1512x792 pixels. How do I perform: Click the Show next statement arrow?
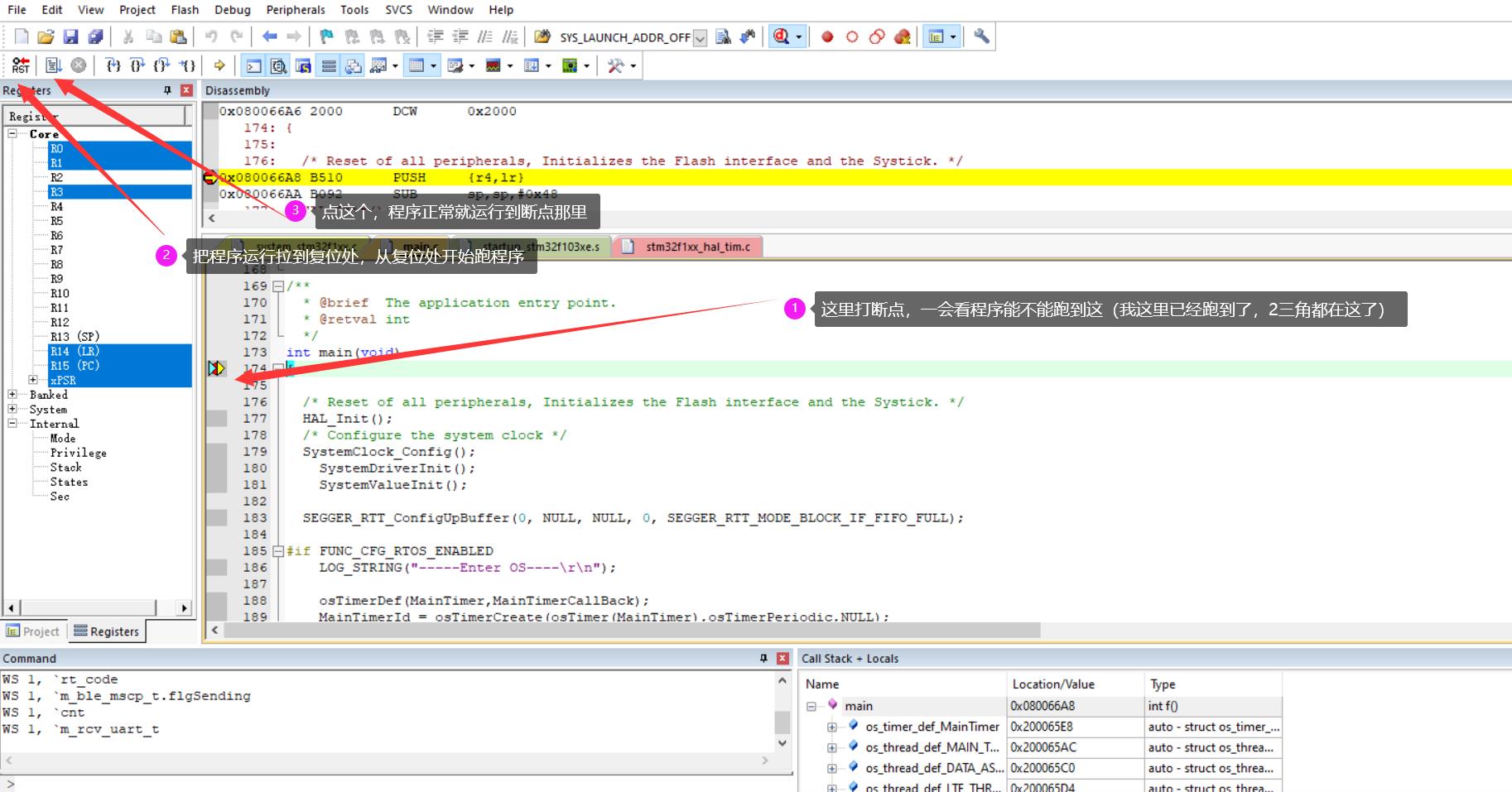219,65
